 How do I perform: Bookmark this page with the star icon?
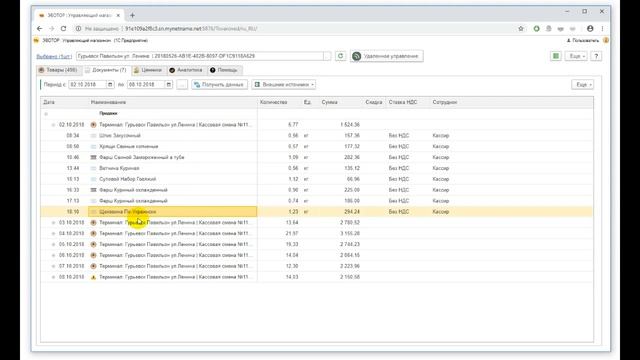tap(521, 29)
